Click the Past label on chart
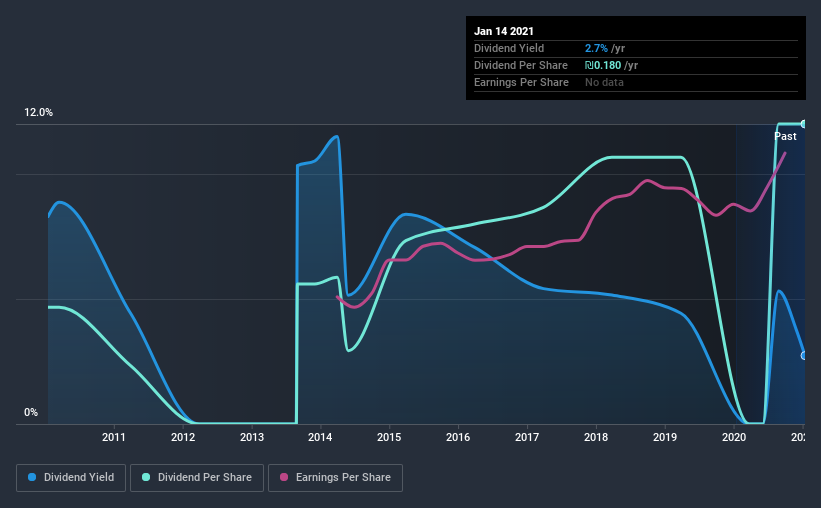 point(785,136)
